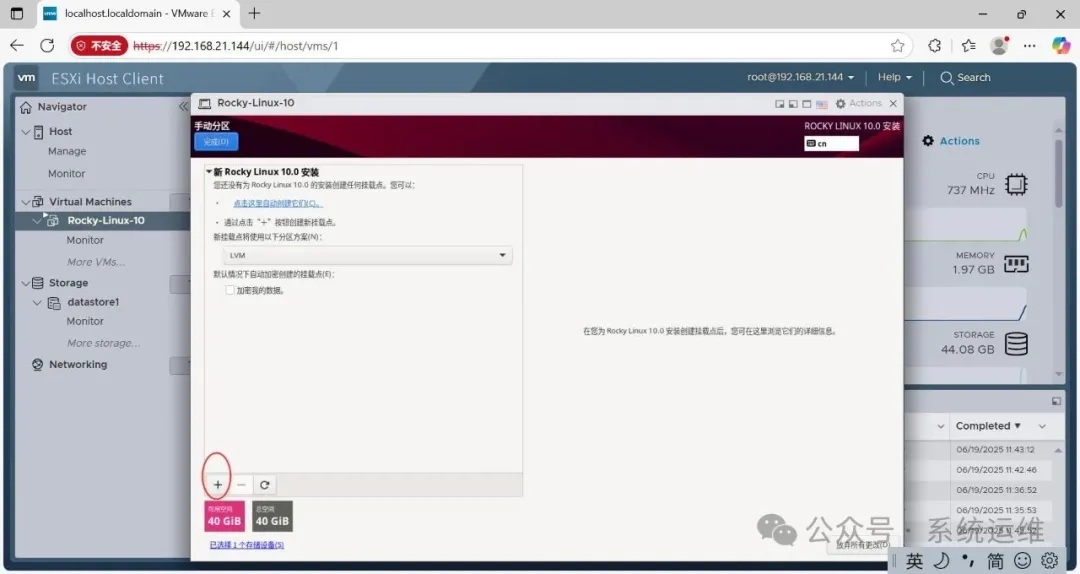
Task: Open Networking in Navigator
Action: coord(78,365)
